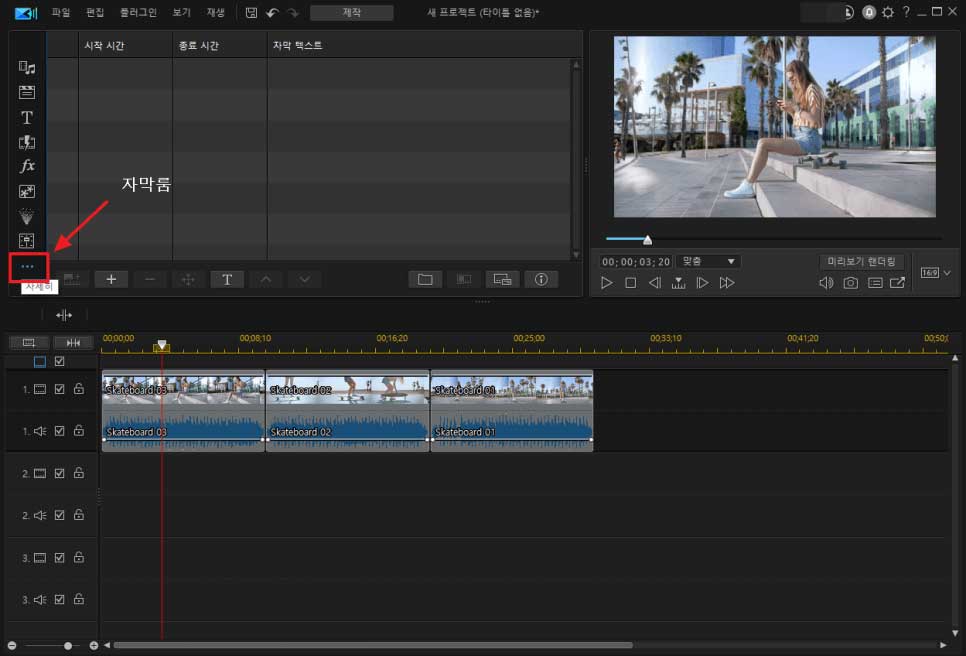Play the preview video

pyautogui.click(x=606, y=283)
